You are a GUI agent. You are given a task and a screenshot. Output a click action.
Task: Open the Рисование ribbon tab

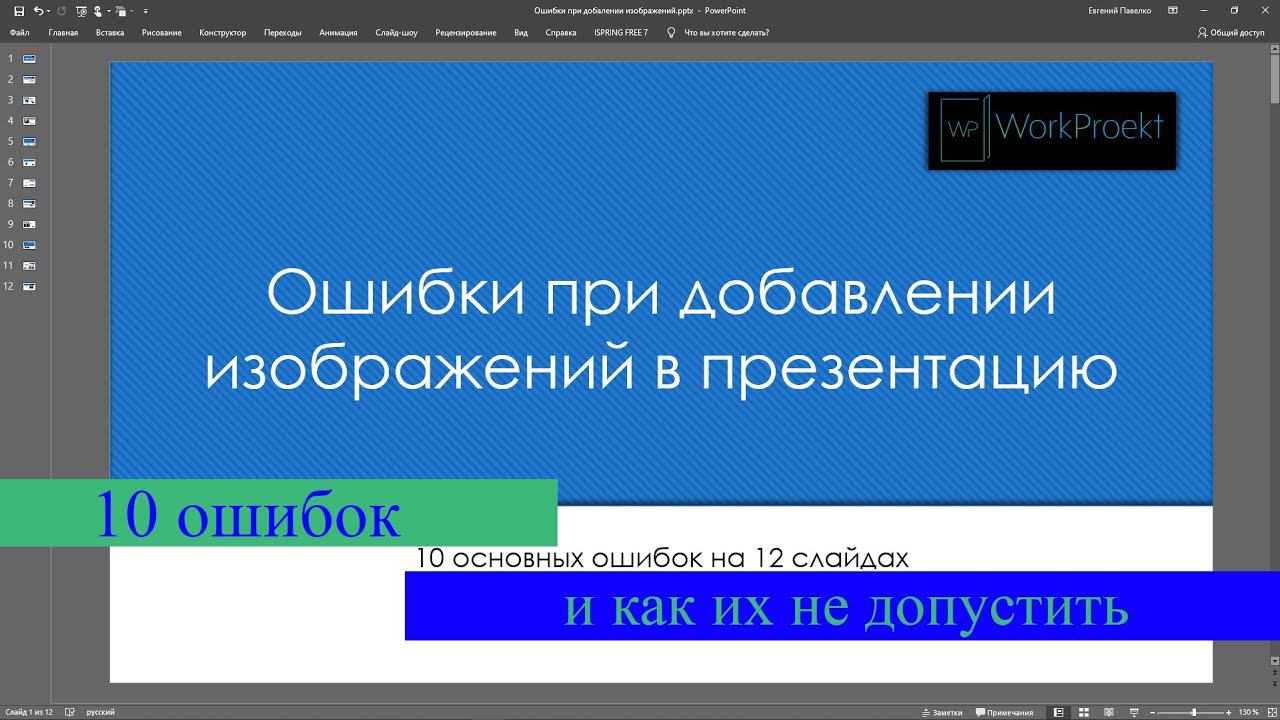162,32
